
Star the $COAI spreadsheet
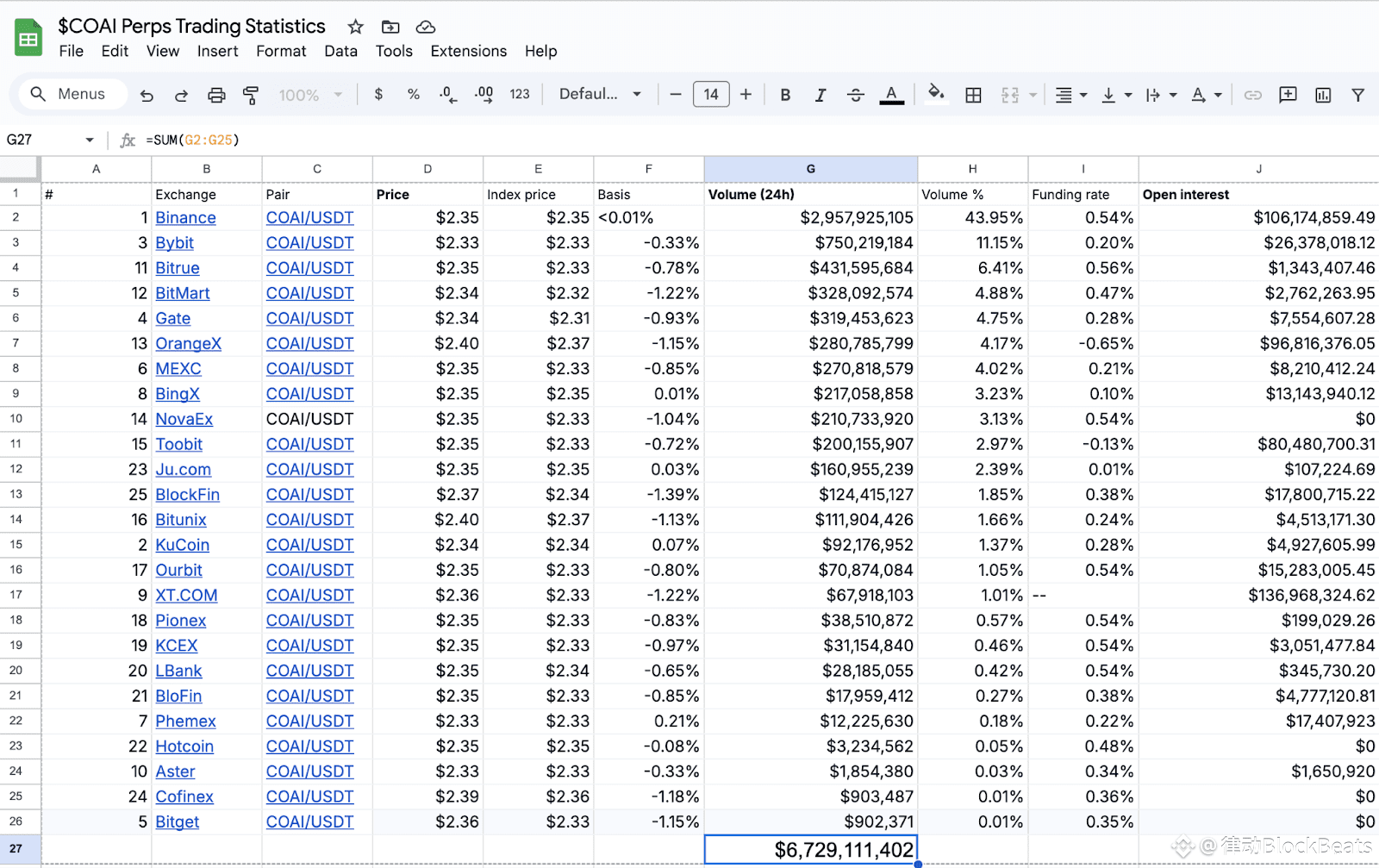coord(355,27)
